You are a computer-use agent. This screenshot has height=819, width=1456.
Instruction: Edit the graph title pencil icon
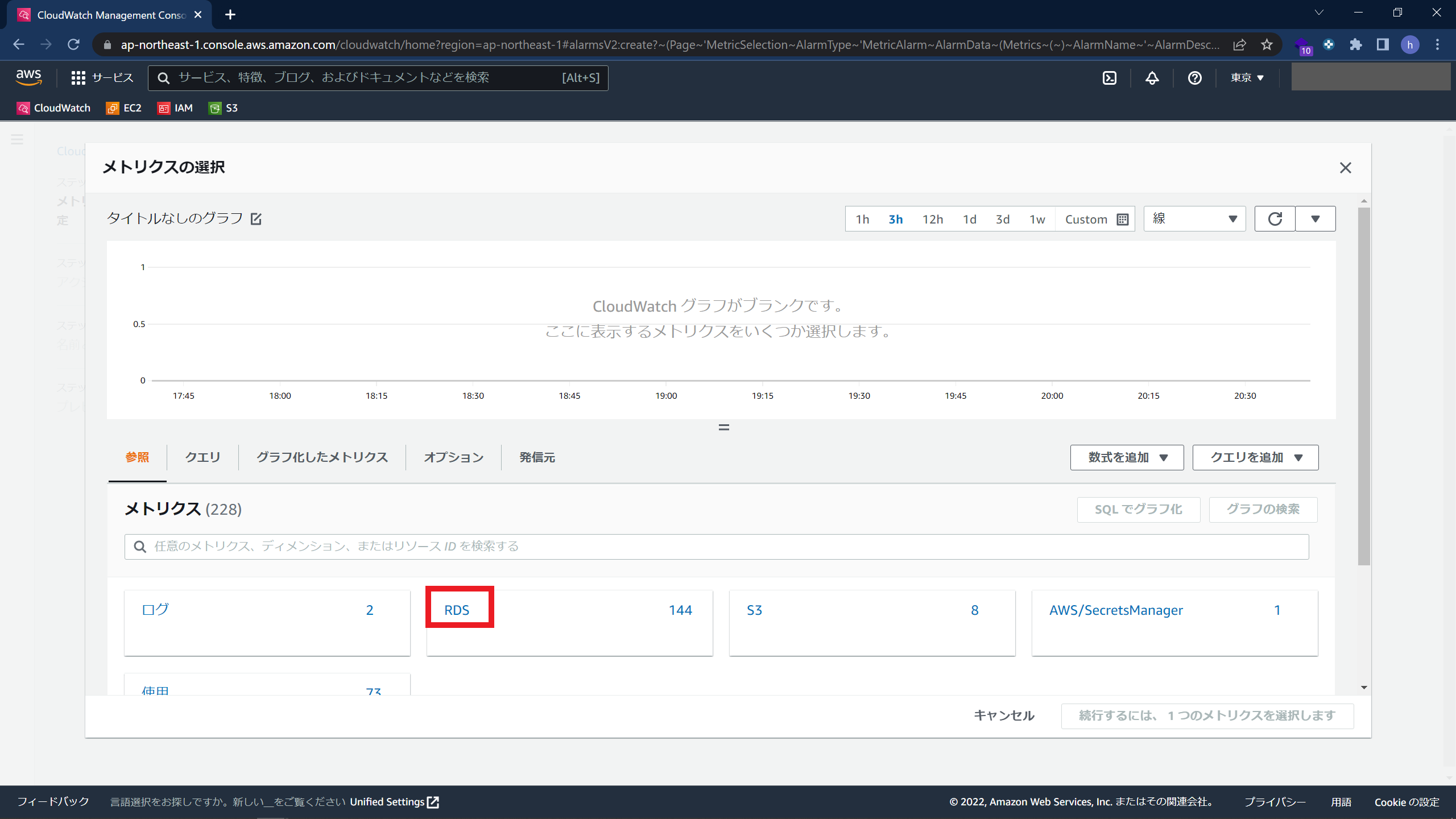(257, 219)
